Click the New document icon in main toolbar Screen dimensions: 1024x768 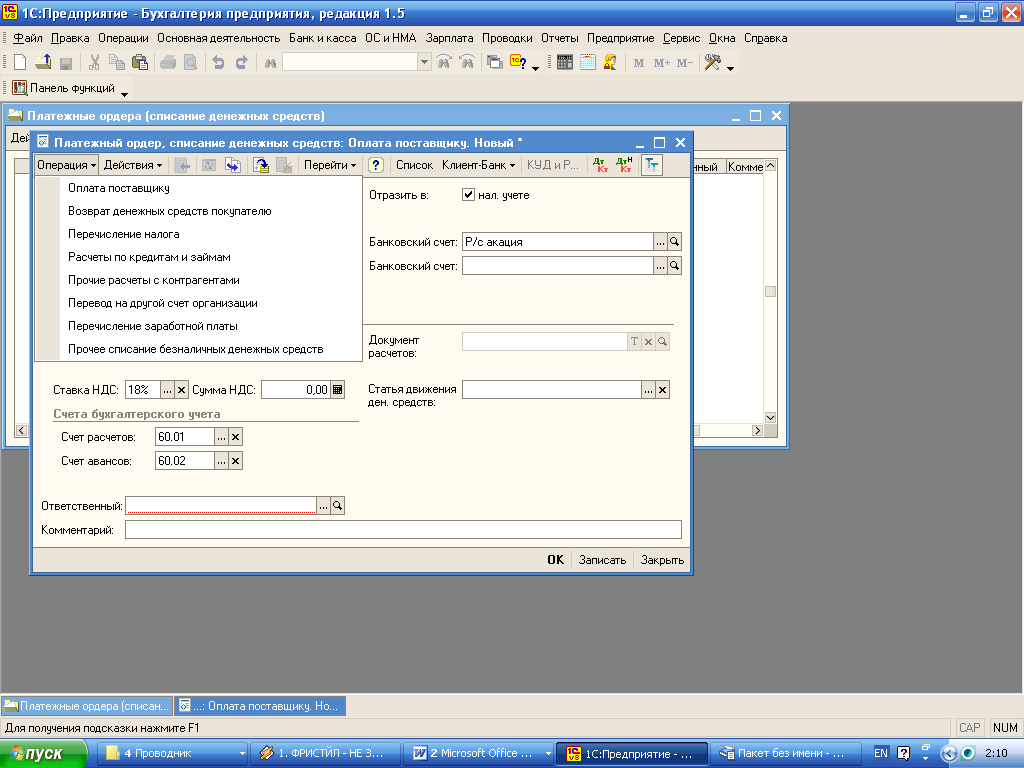[x=20, y=63]
